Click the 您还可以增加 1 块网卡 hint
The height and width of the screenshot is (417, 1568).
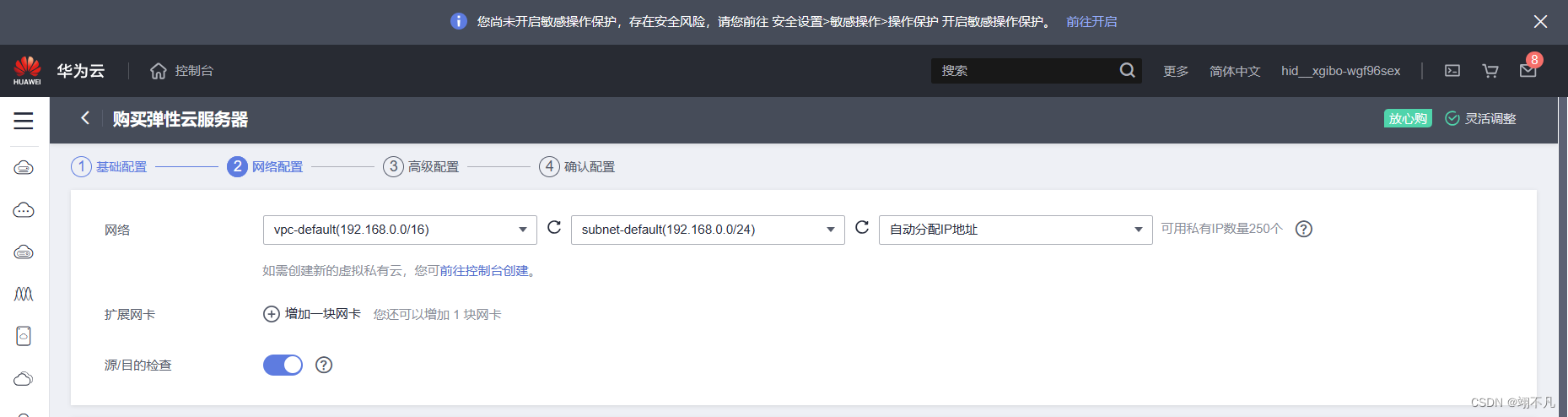coord(438,314)
